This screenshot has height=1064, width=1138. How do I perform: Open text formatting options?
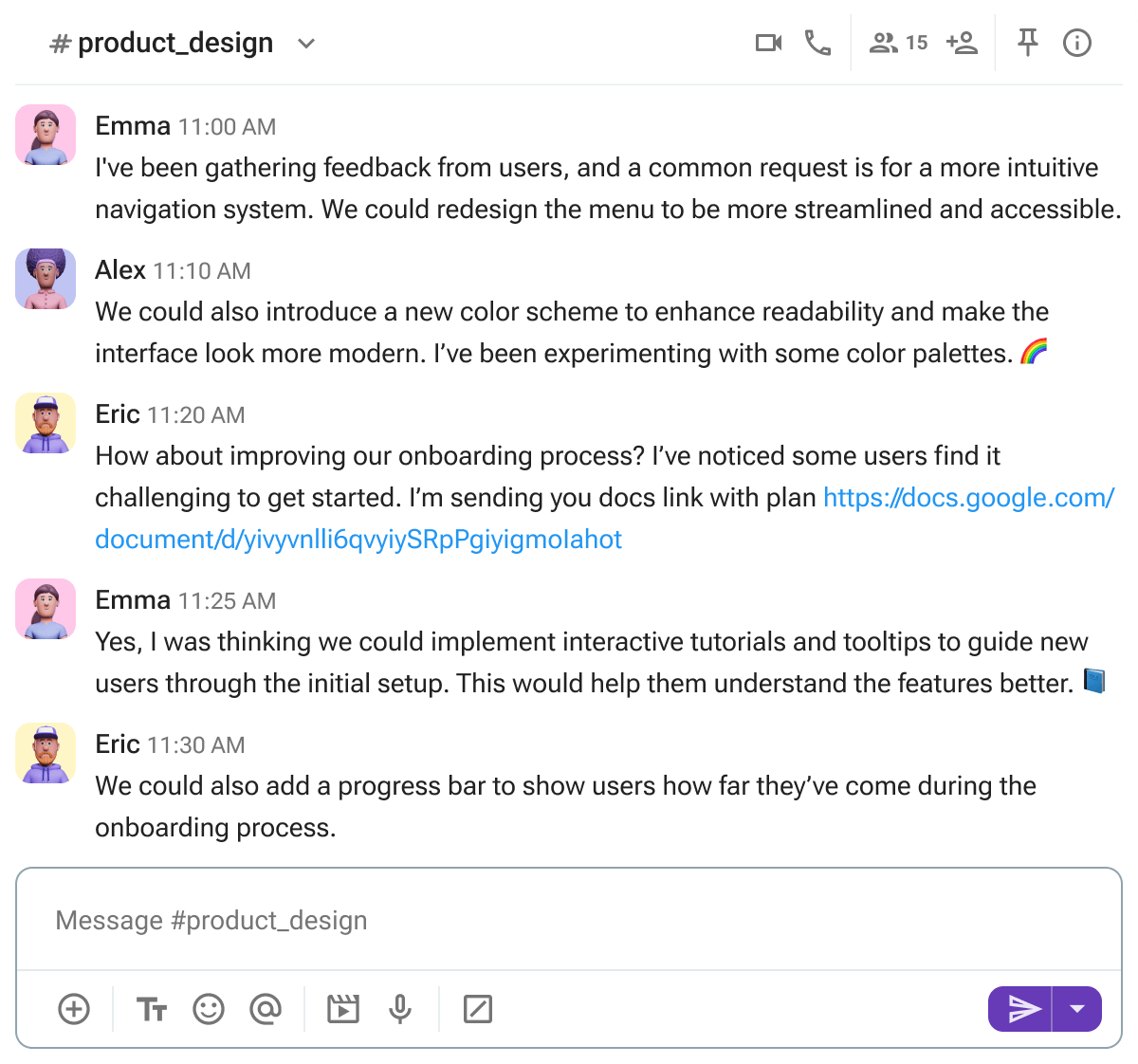[152, 1009]
